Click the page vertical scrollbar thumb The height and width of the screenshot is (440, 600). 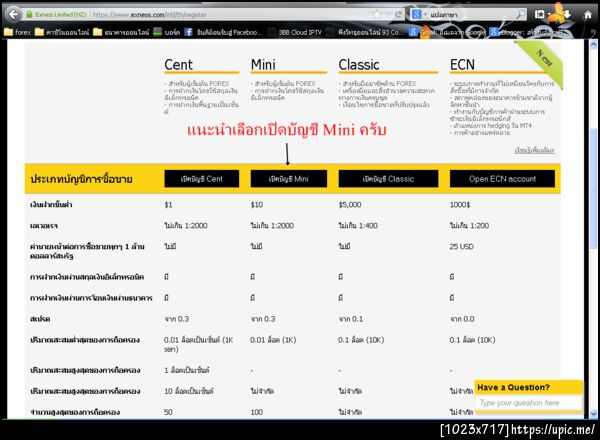pyautogui.click(x=593, y=187)
